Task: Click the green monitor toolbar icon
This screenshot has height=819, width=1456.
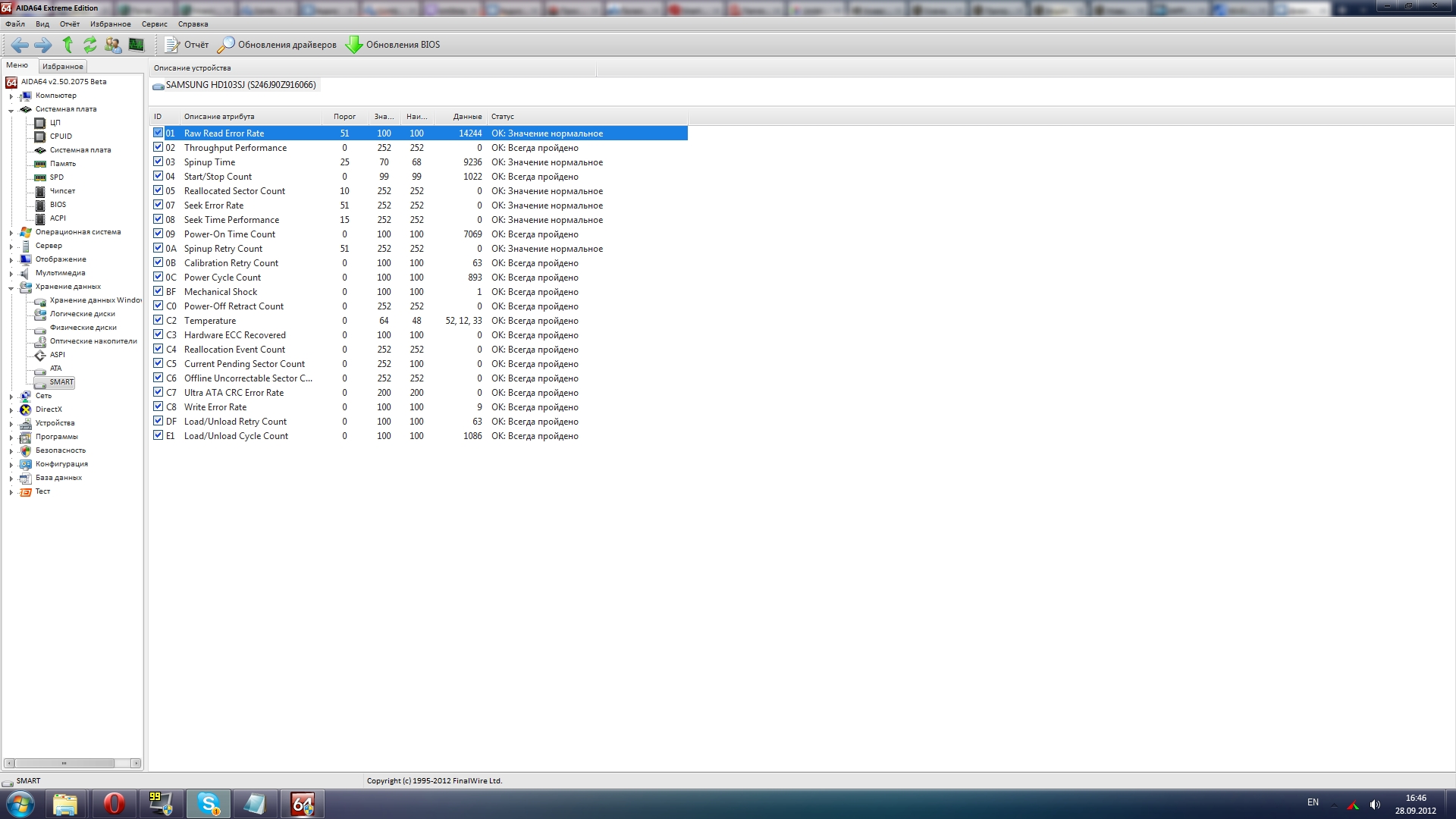Action: 136,45
